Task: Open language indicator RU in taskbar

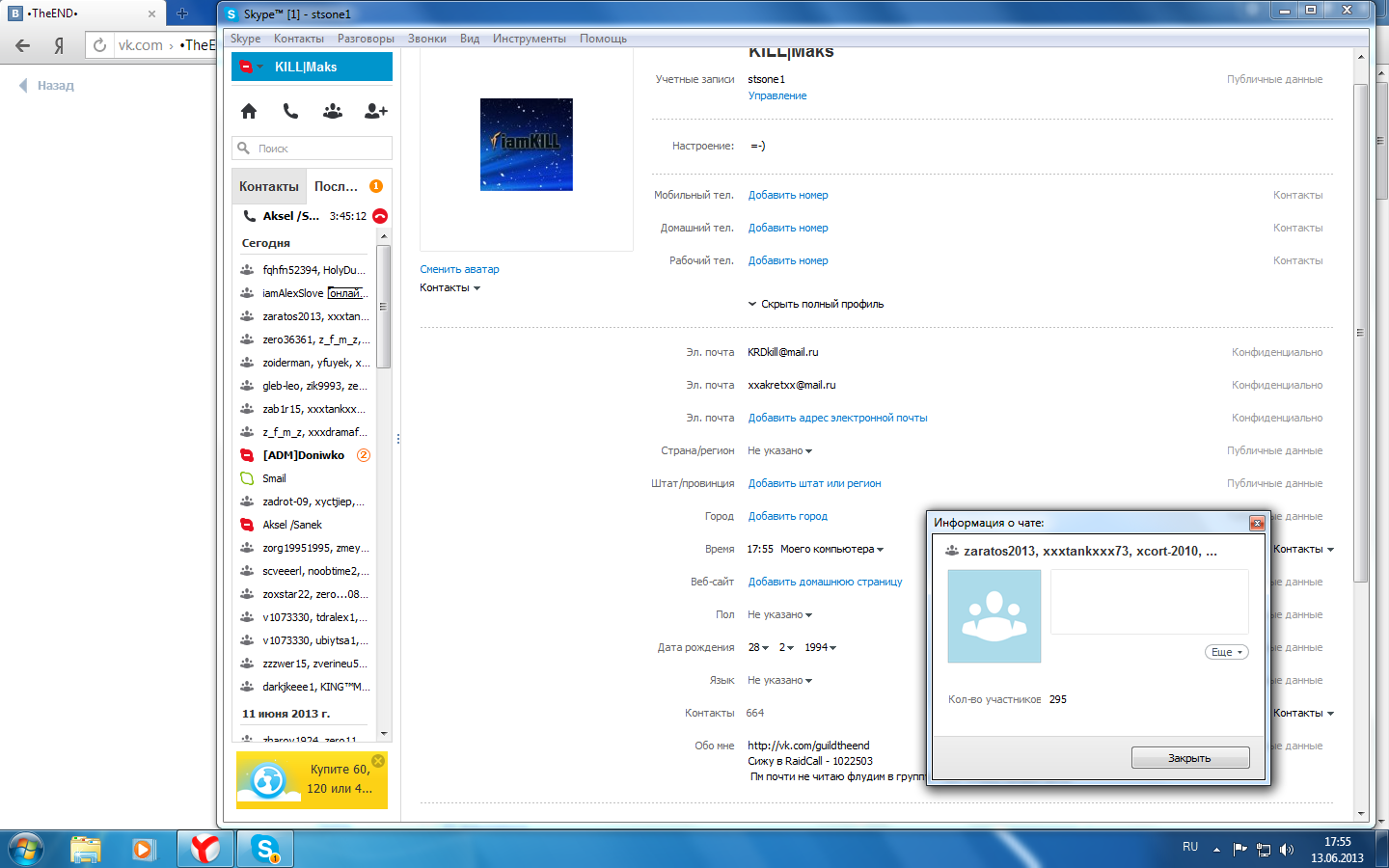Action: 1190,847
